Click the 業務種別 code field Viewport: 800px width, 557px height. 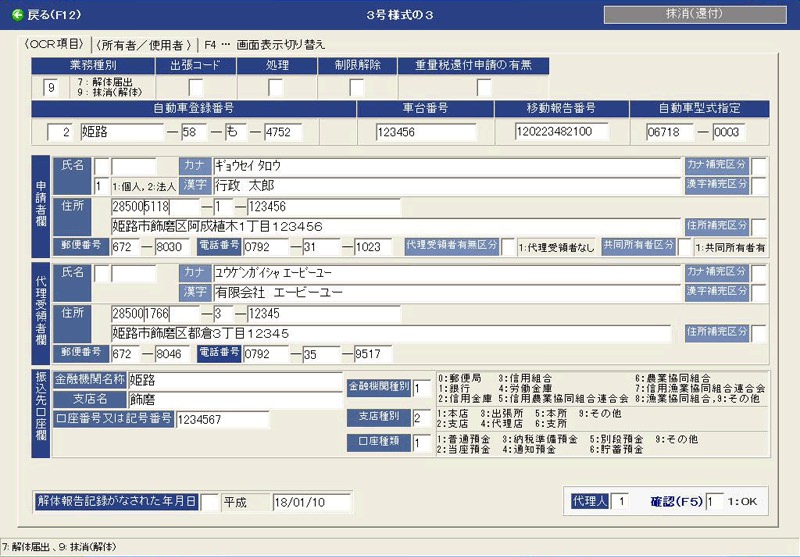51,88
